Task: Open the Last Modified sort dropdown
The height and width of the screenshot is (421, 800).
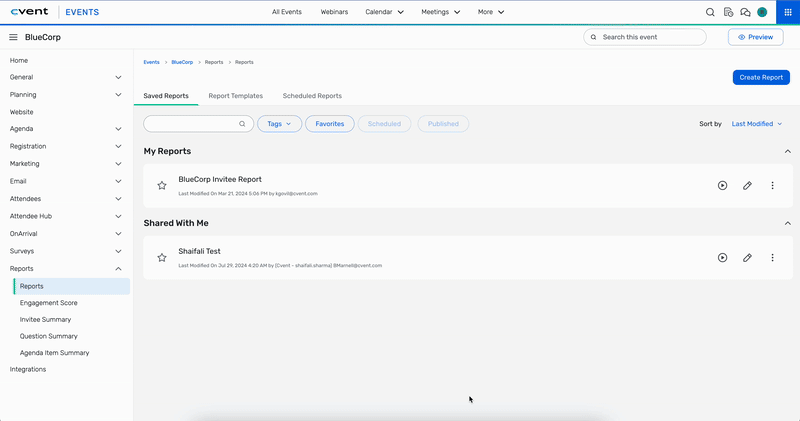Action: pyautogui.click(x=757, y=124)
